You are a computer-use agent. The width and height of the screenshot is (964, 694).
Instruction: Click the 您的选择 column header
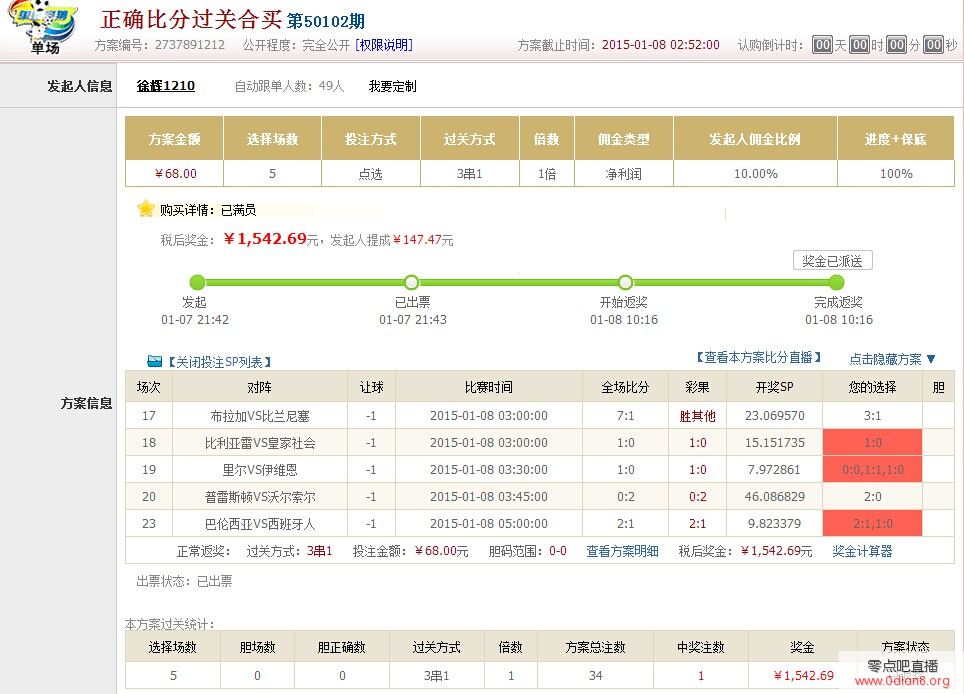pyautogui.click(x=872, y=387)
